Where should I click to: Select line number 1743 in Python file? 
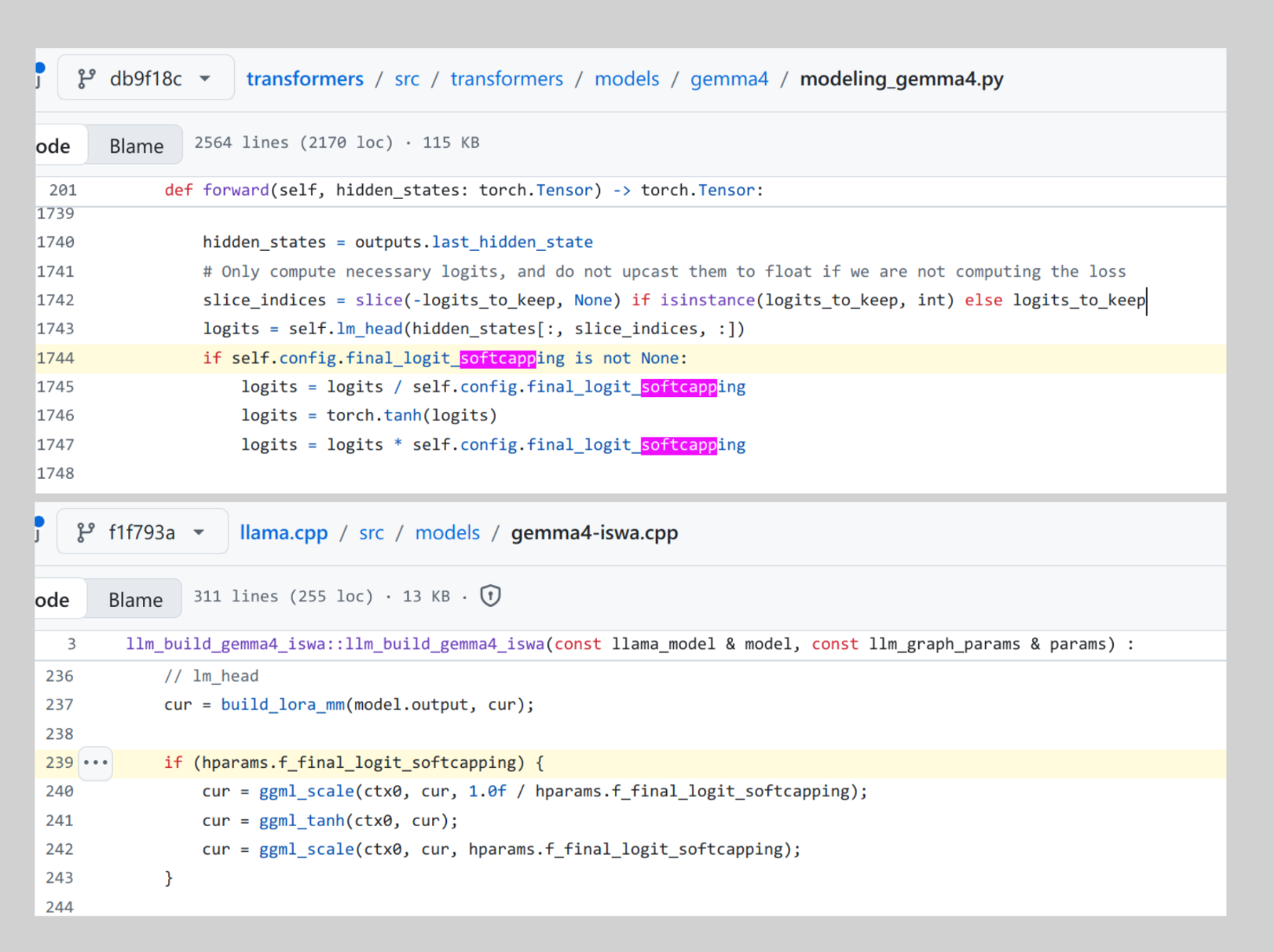(x=56, y=329)
